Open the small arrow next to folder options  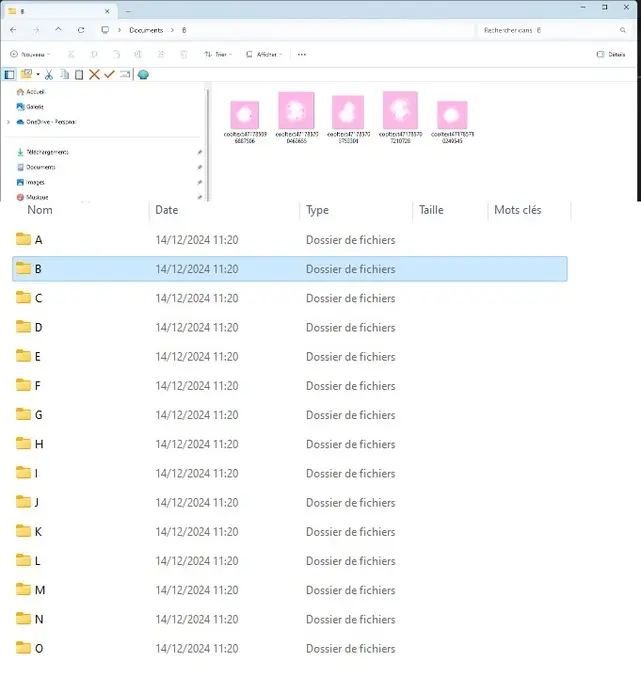point(38,75)
